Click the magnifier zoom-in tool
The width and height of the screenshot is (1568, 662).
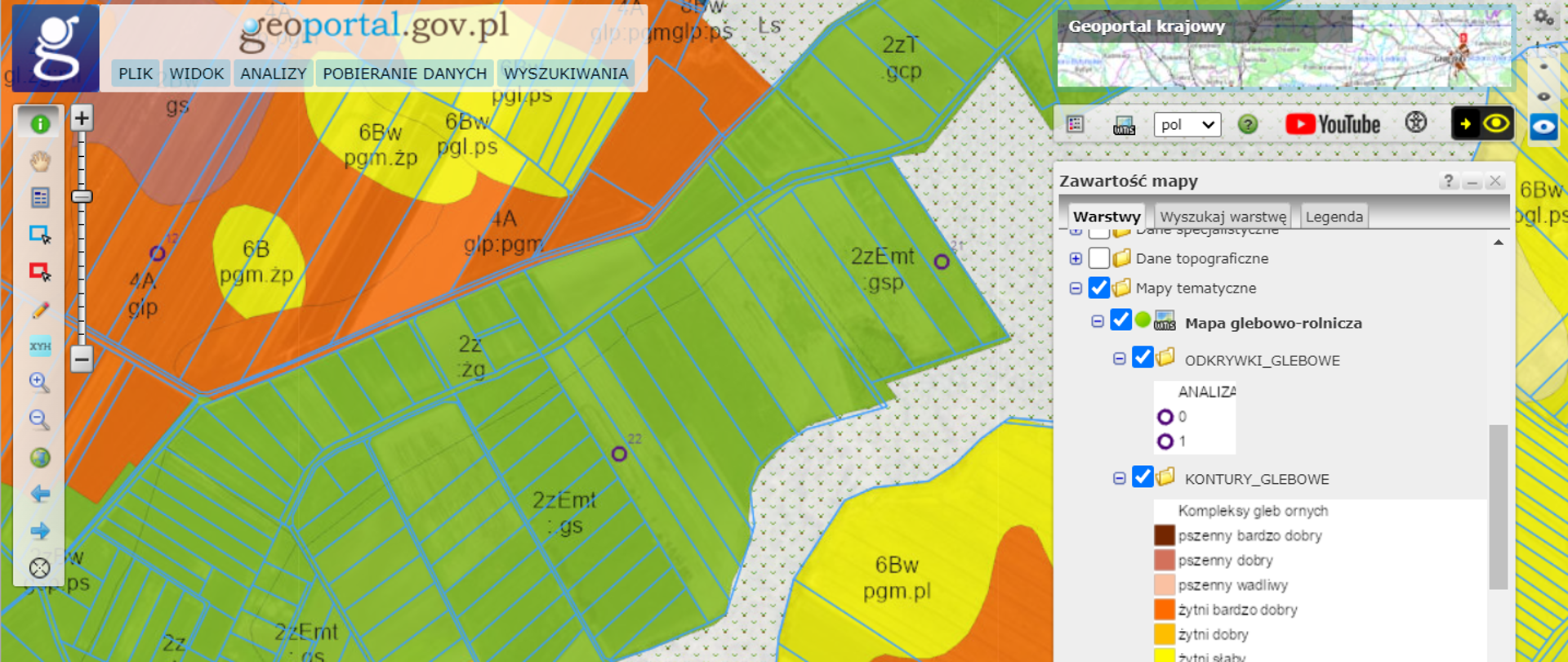[39, 382]
